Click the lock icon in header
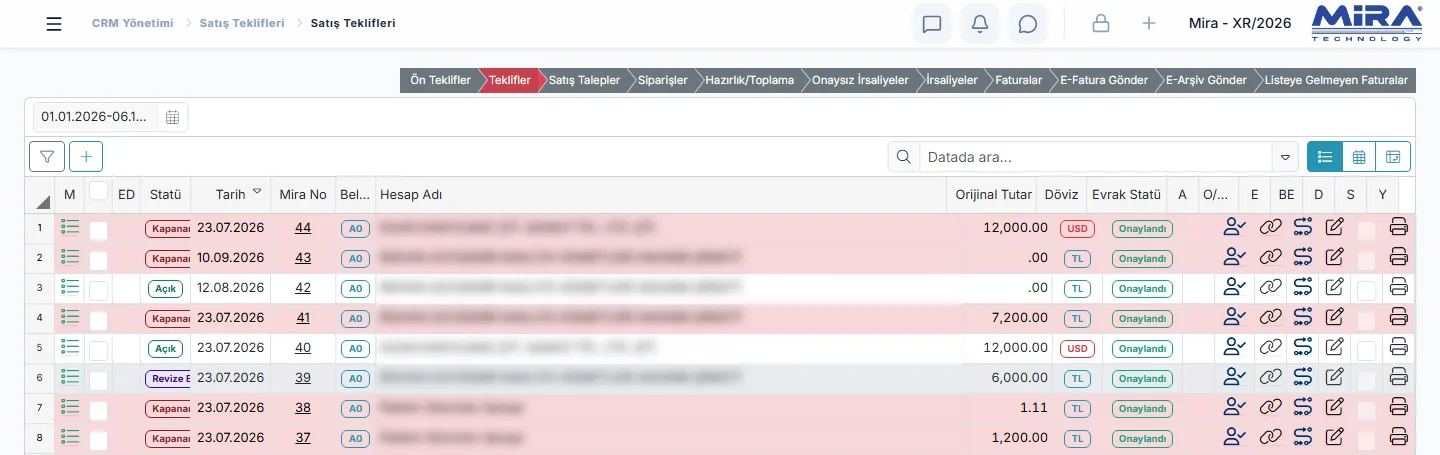 click(x=1101, y=23)
